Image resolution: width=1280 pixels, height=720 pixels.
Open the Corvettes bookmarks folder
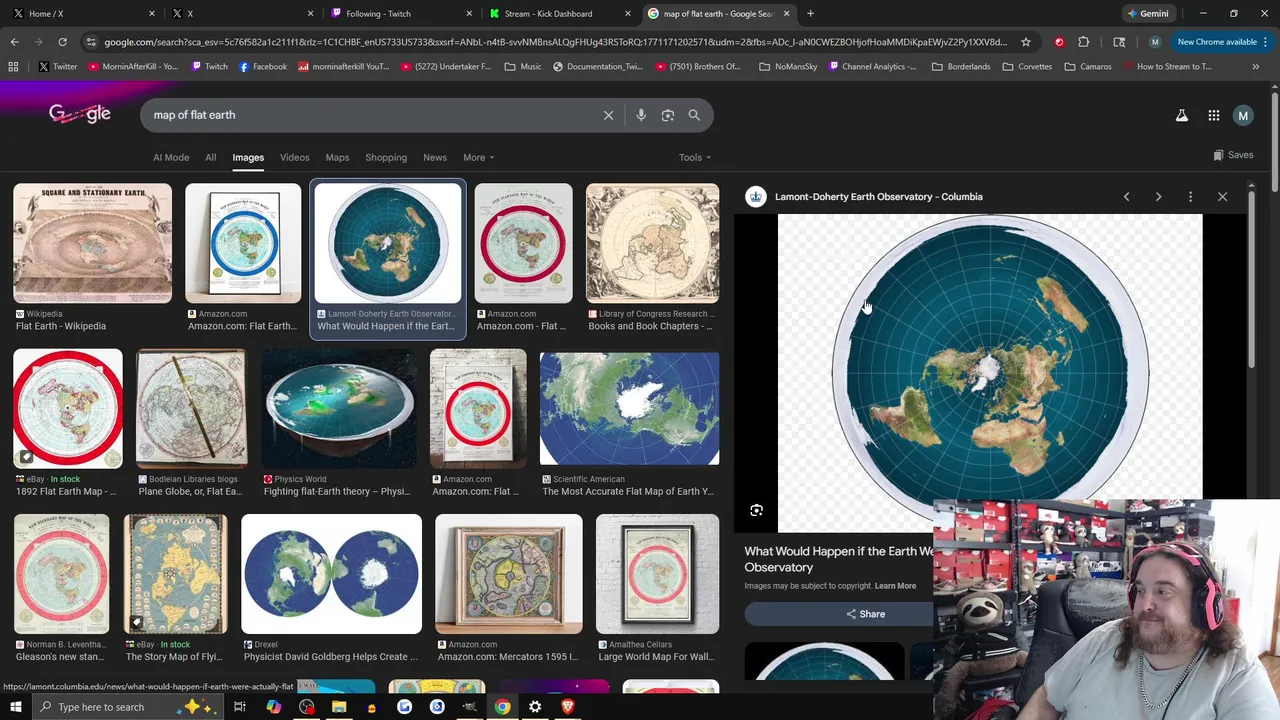[1027, 66]
